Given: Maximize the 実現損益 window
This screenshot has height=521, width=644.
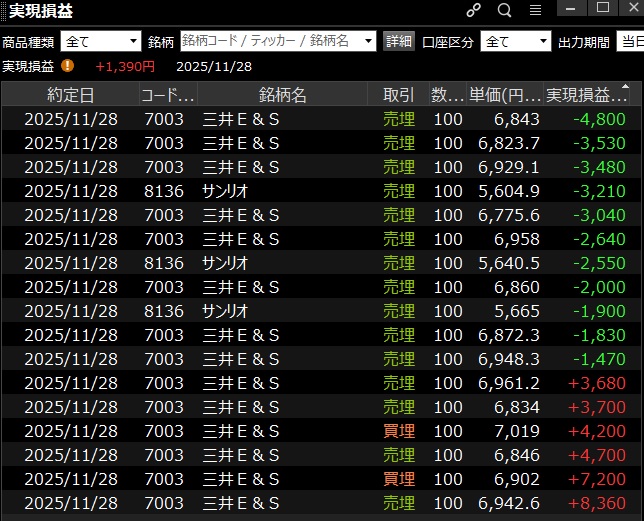Looking at the screenshot, I should pos(602,9).
